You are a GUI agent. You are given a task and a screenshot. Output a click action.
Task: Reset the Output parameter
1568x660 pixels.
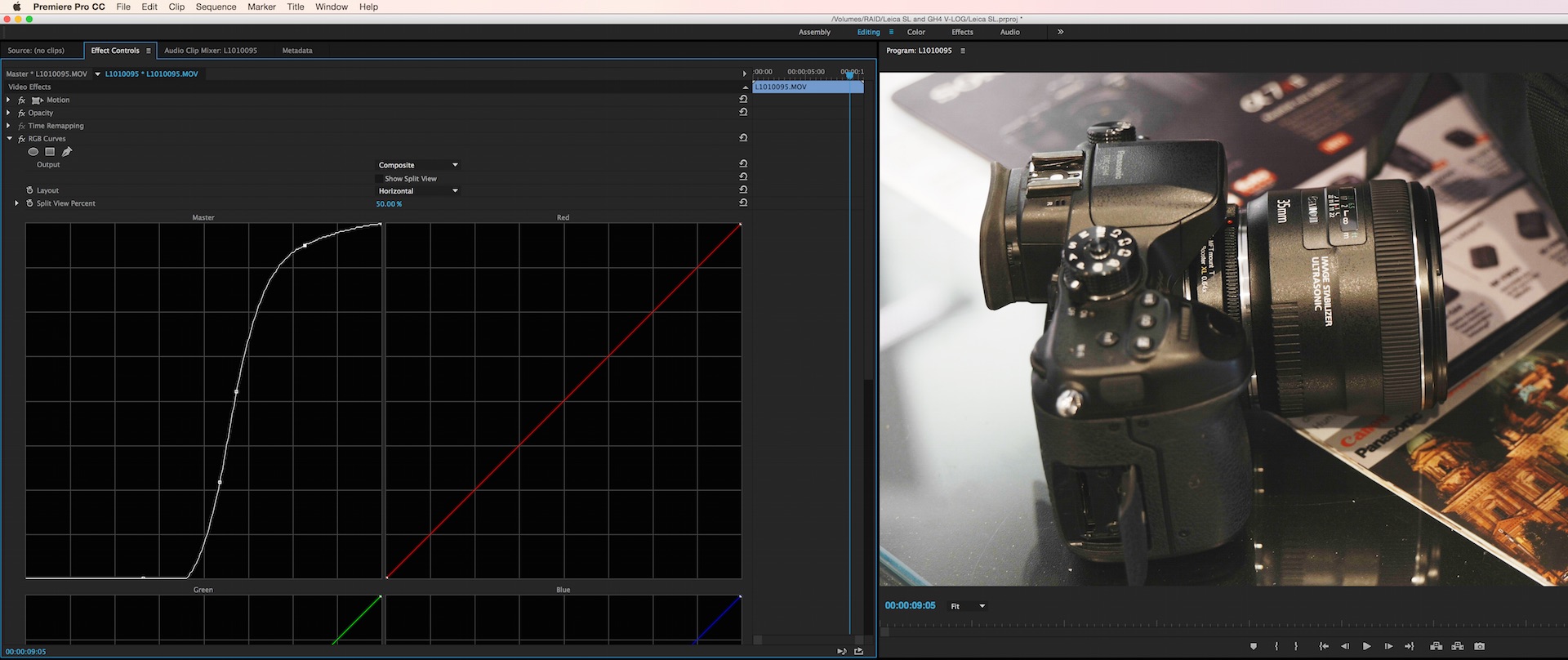pyautogui.click(x=743, y=164)
